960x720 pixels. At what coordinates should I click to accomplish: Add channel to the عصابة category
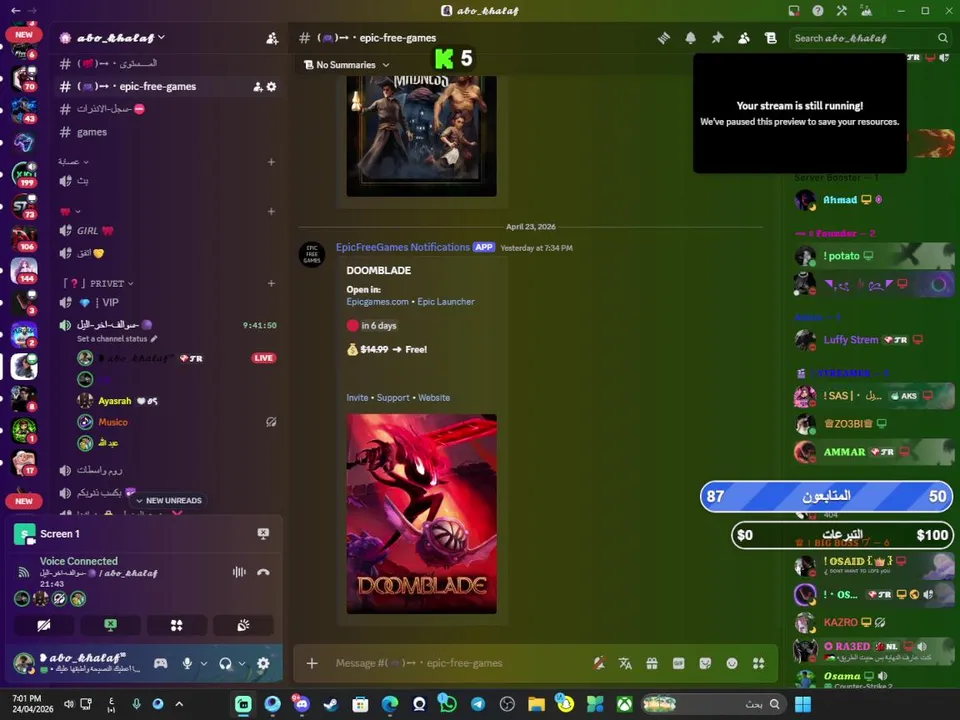[x=271, y=162]
